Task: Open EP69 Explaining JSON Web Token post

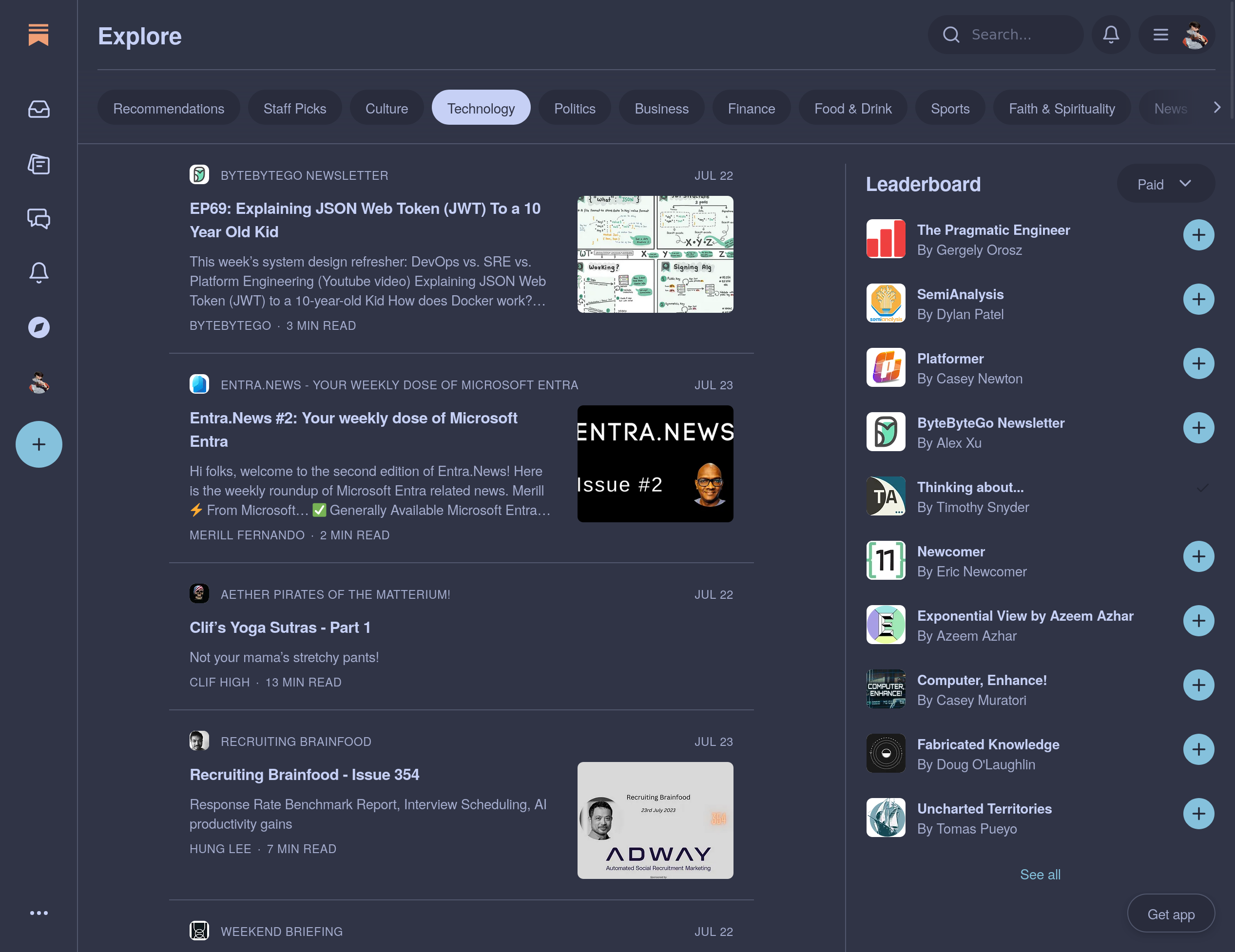Action: tap(365, 220)
